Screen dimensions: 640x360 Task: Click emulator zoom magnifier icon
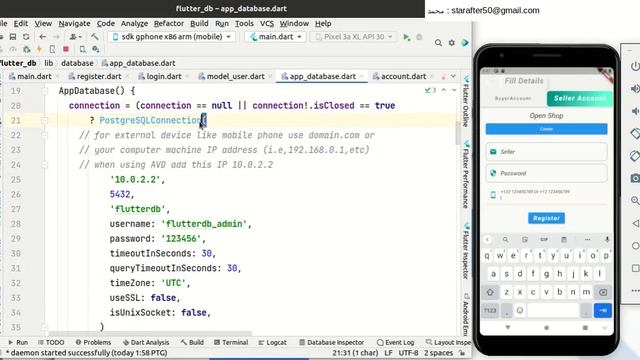click(x=635, y=200)
